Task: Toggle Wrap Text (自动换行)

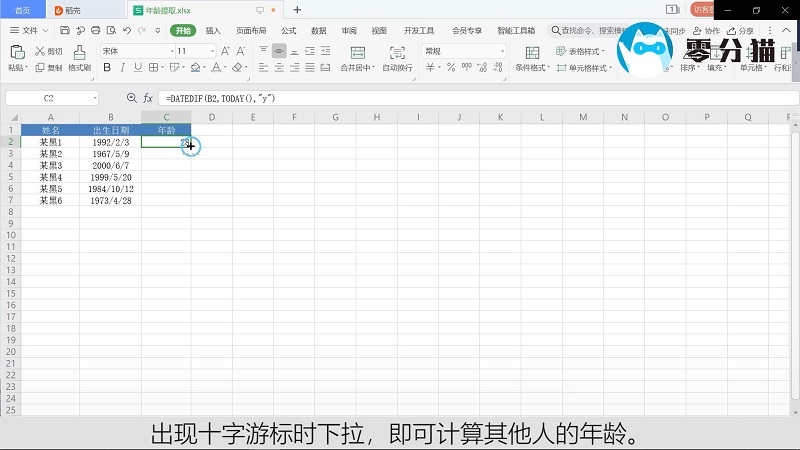Action: [x=397, y=58]
